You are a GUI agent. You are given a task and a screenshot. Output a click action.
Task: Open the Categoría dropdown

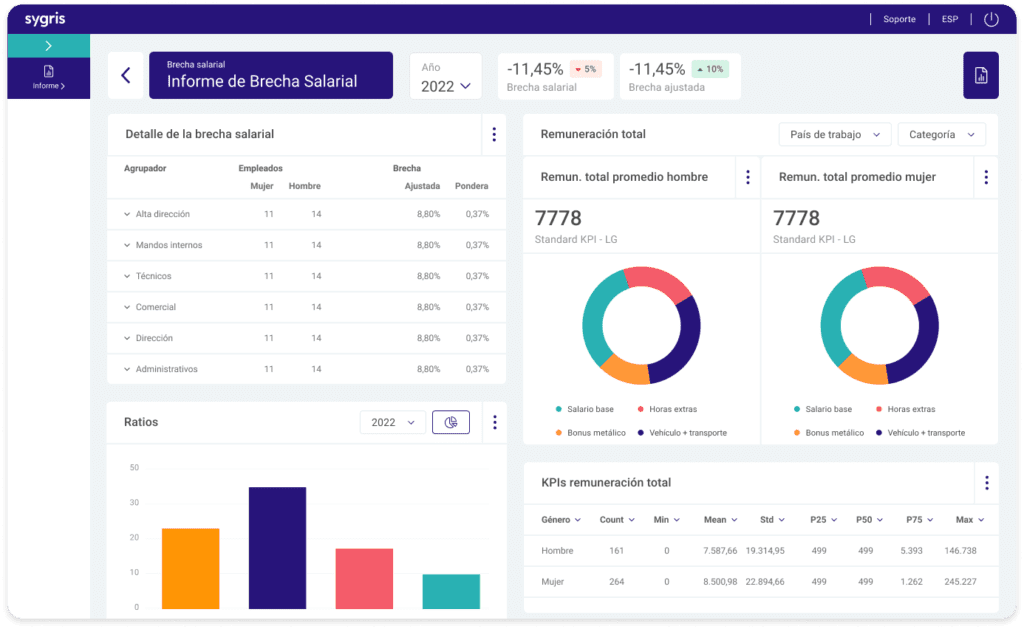pyautogui.click(x=941, y=134)
